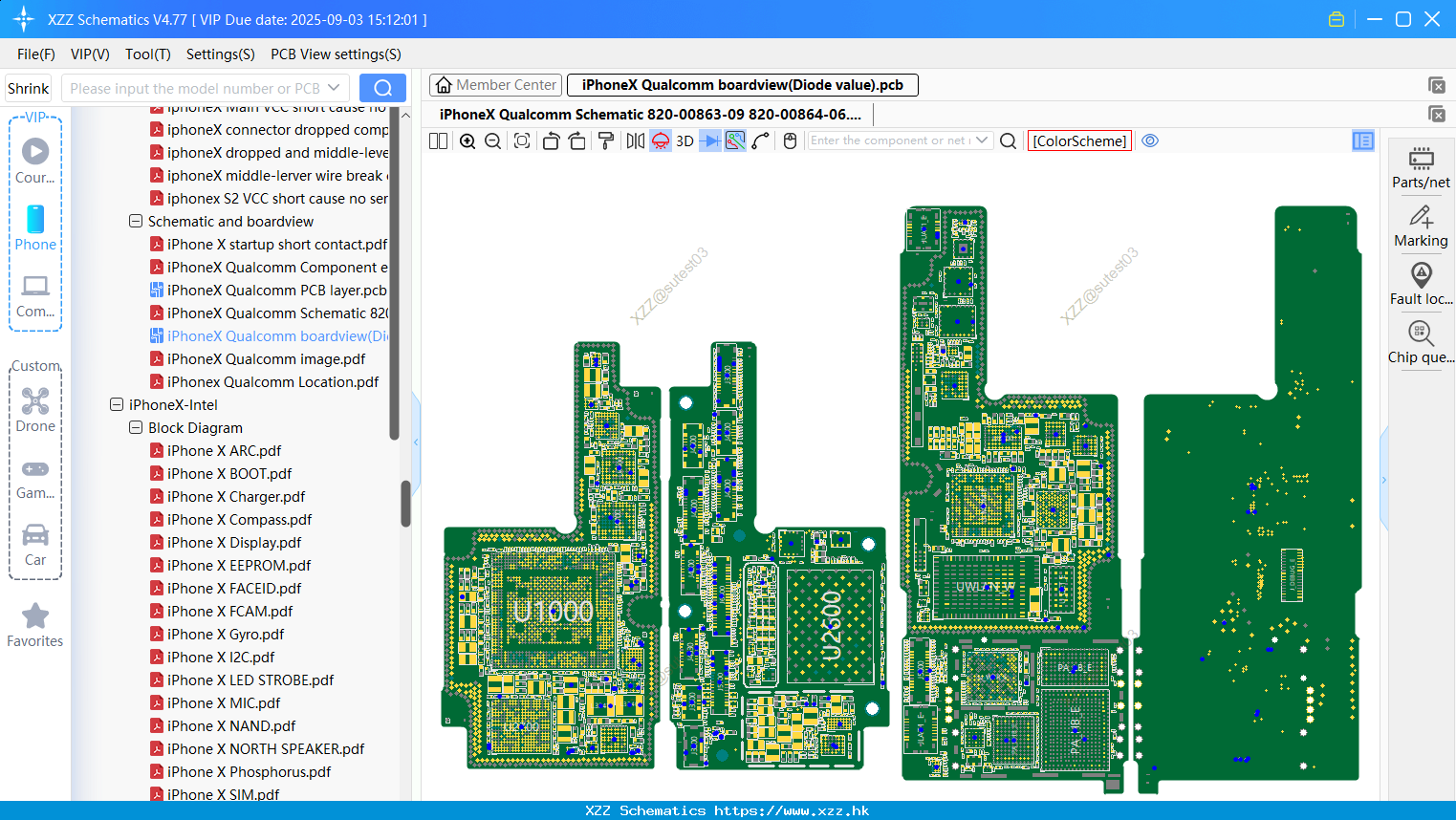Screen dimensions: 1456x820
Task: Open Courses section in sidebar
Action: [x=35, y=162]
